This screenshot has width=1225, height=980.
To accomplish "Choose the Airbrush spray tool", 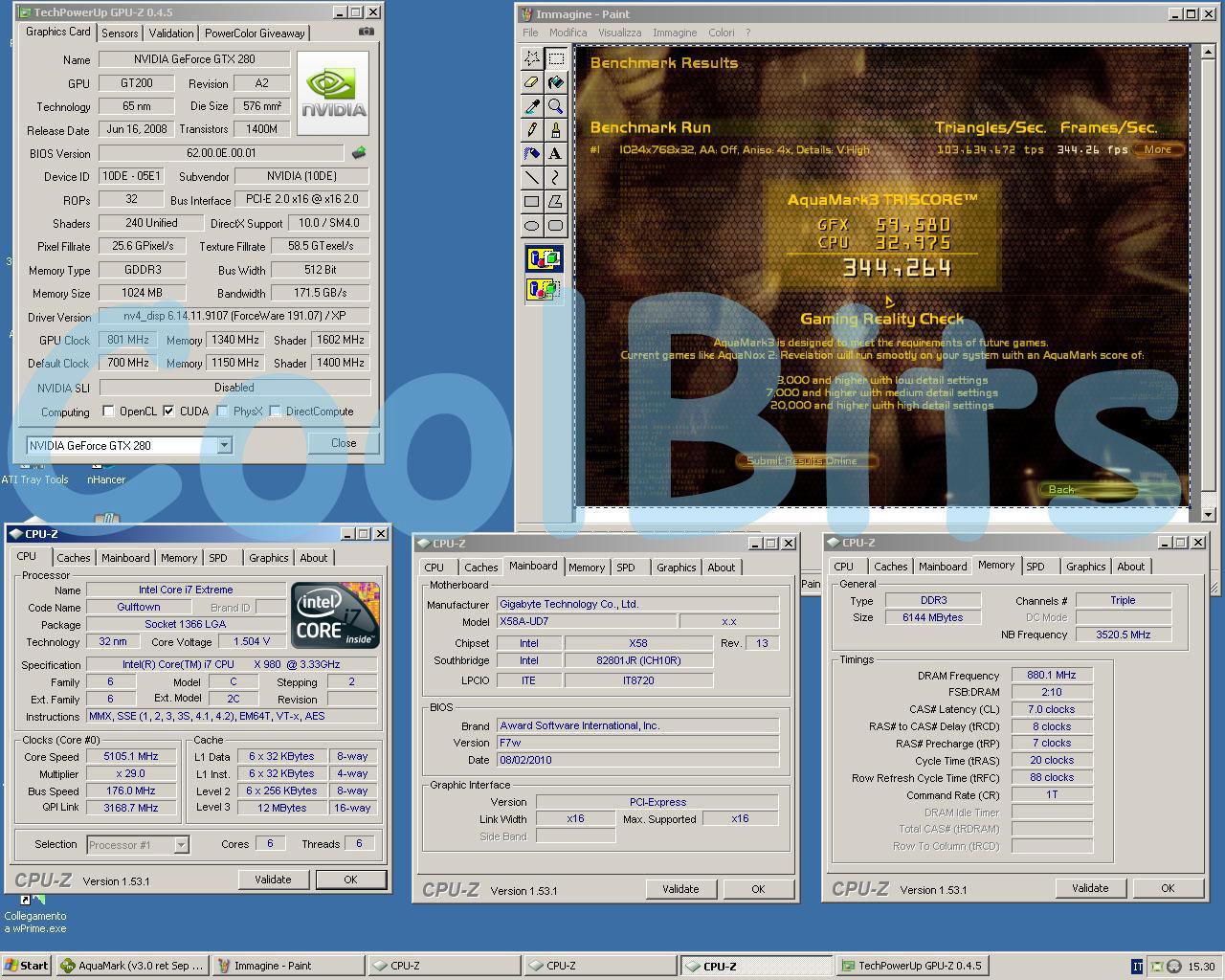I will point(532,153).
